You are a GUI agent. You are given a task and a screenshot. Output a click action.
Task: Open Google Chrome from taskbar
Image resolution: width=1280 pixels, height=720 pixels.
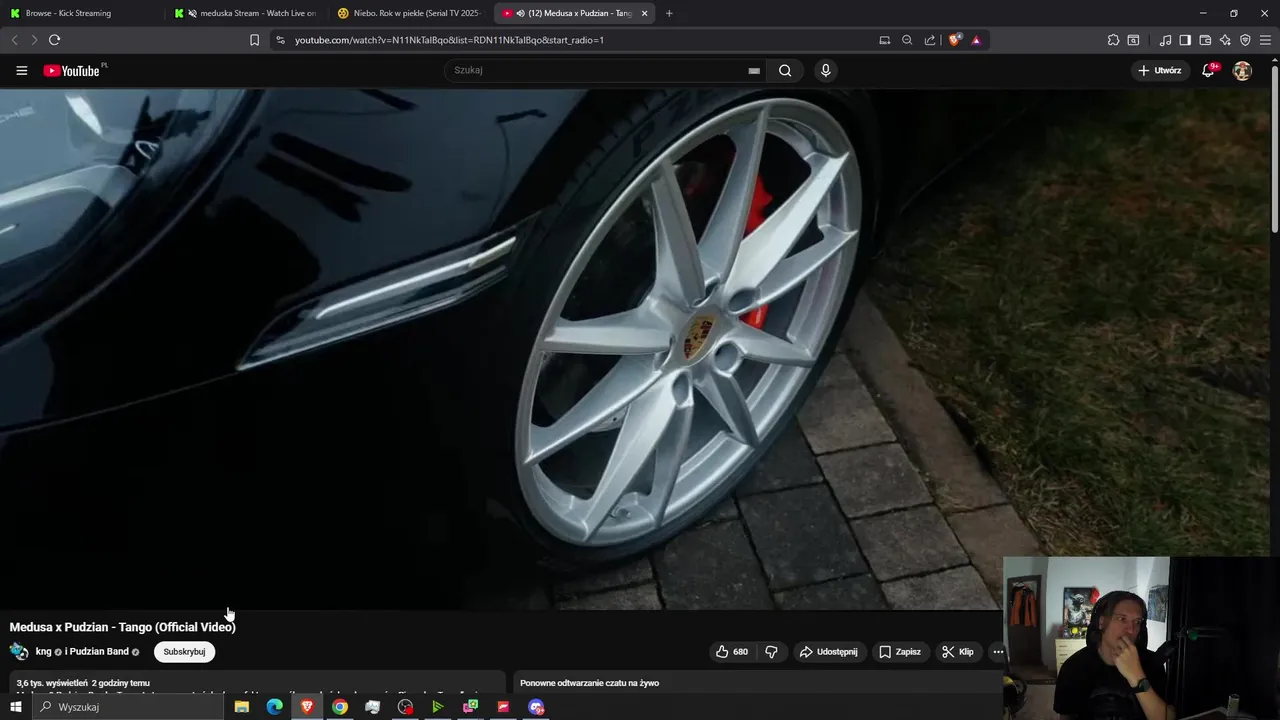340,707
